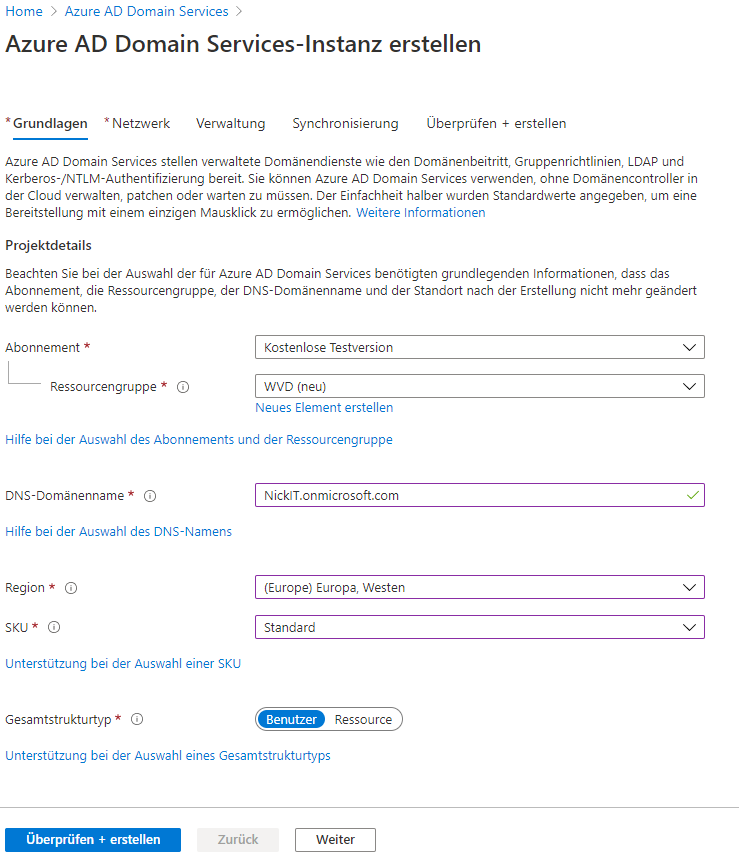Go to the Synchronisierung tab
Image resolution: width=739 pixels, height=864 pixels.
tap(345, 123)
